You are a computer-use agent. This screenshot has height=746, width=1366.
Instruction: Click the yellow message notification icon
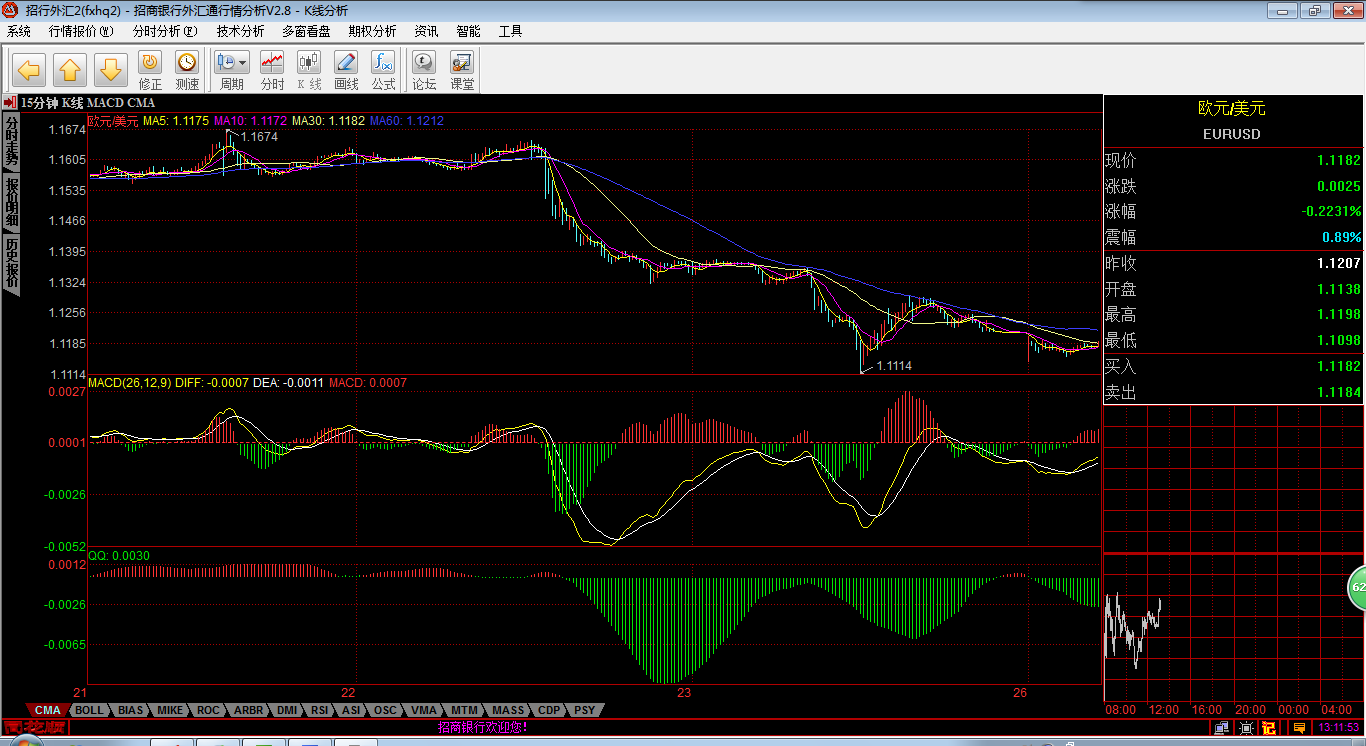click(1299, 728)
